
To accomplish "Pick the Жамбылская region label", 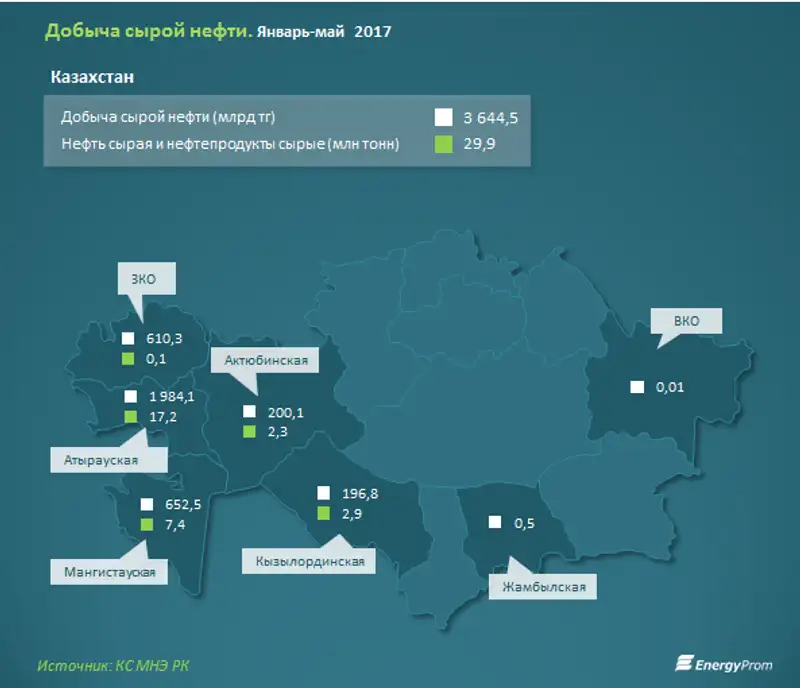I will 543,586.
